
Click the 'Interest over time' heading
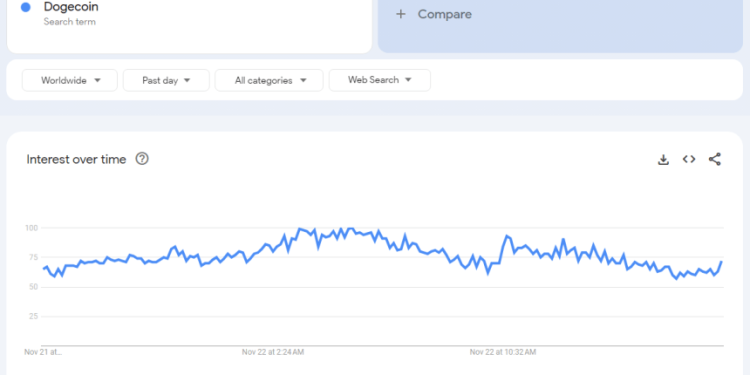click(x=77, y=159)
